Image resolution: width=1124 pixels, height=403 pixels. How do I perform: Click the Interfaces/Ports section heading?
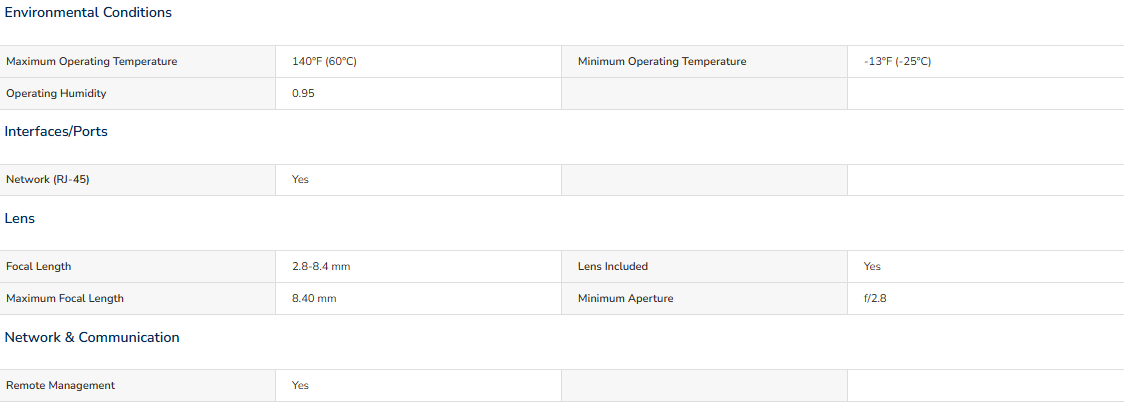click(x=56, y=131)
